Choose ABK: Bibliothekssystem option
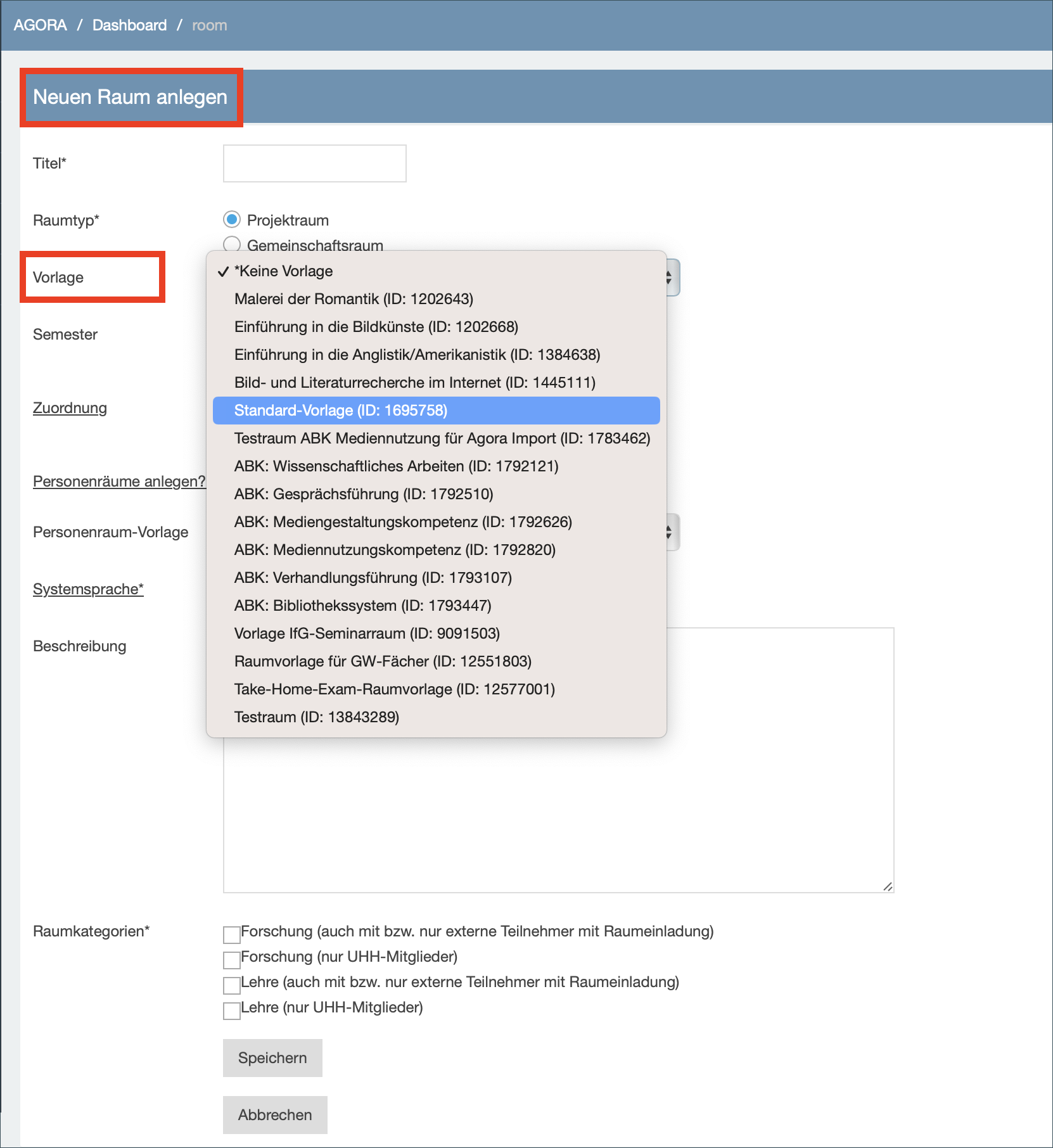 coord(437,606)
